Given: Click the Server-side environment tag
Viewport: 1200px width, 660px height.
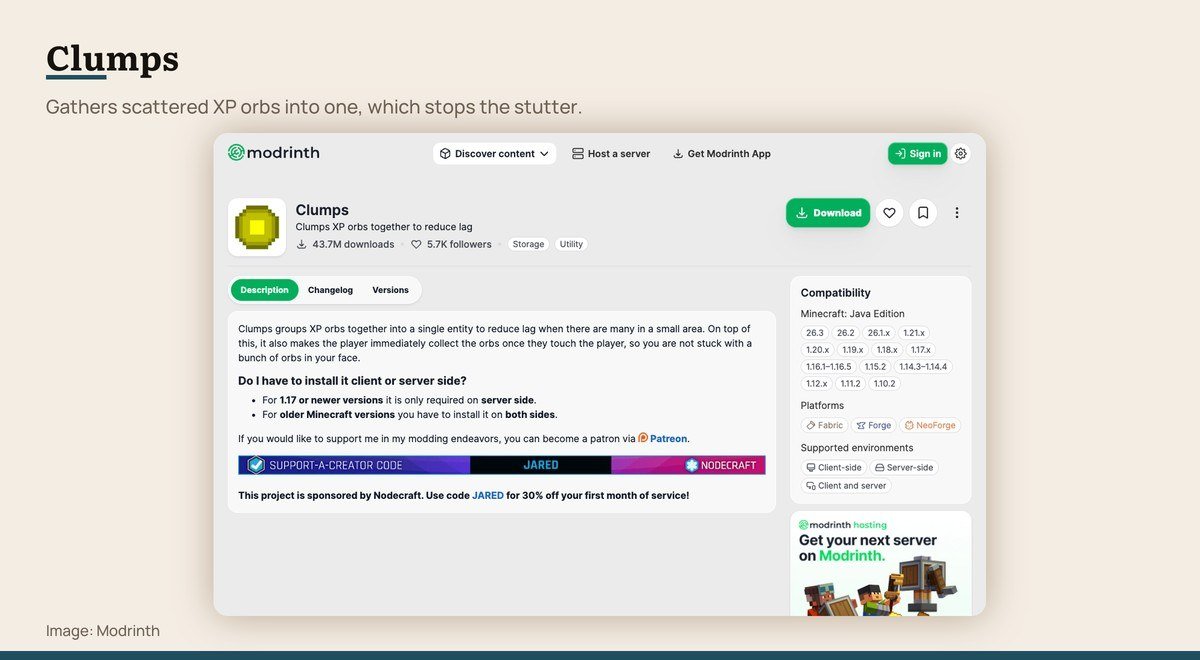Looking at the screenshot, I should 904,468.
